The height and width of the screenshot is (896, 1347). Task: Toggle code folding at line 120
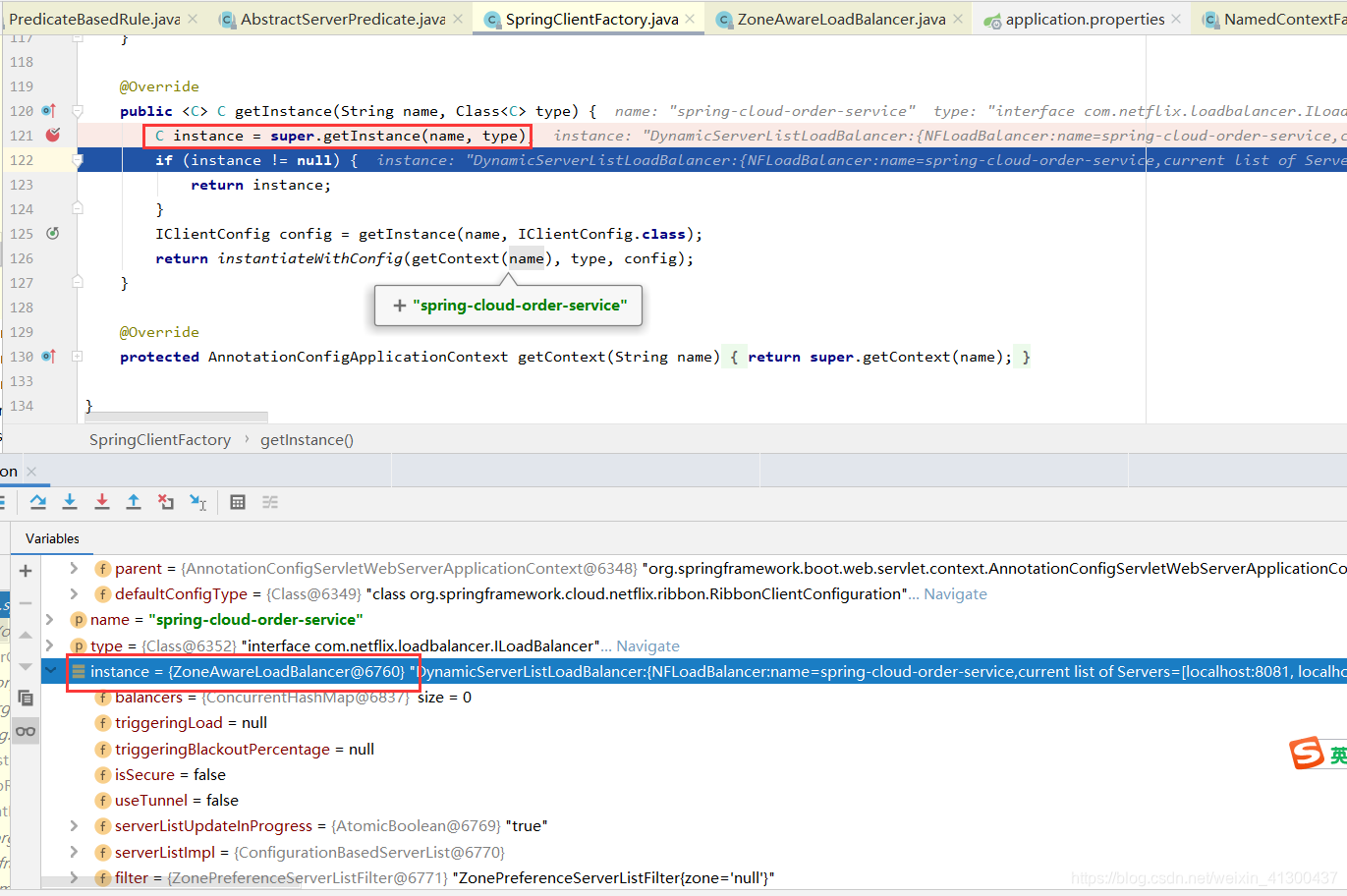pos(78,111)
